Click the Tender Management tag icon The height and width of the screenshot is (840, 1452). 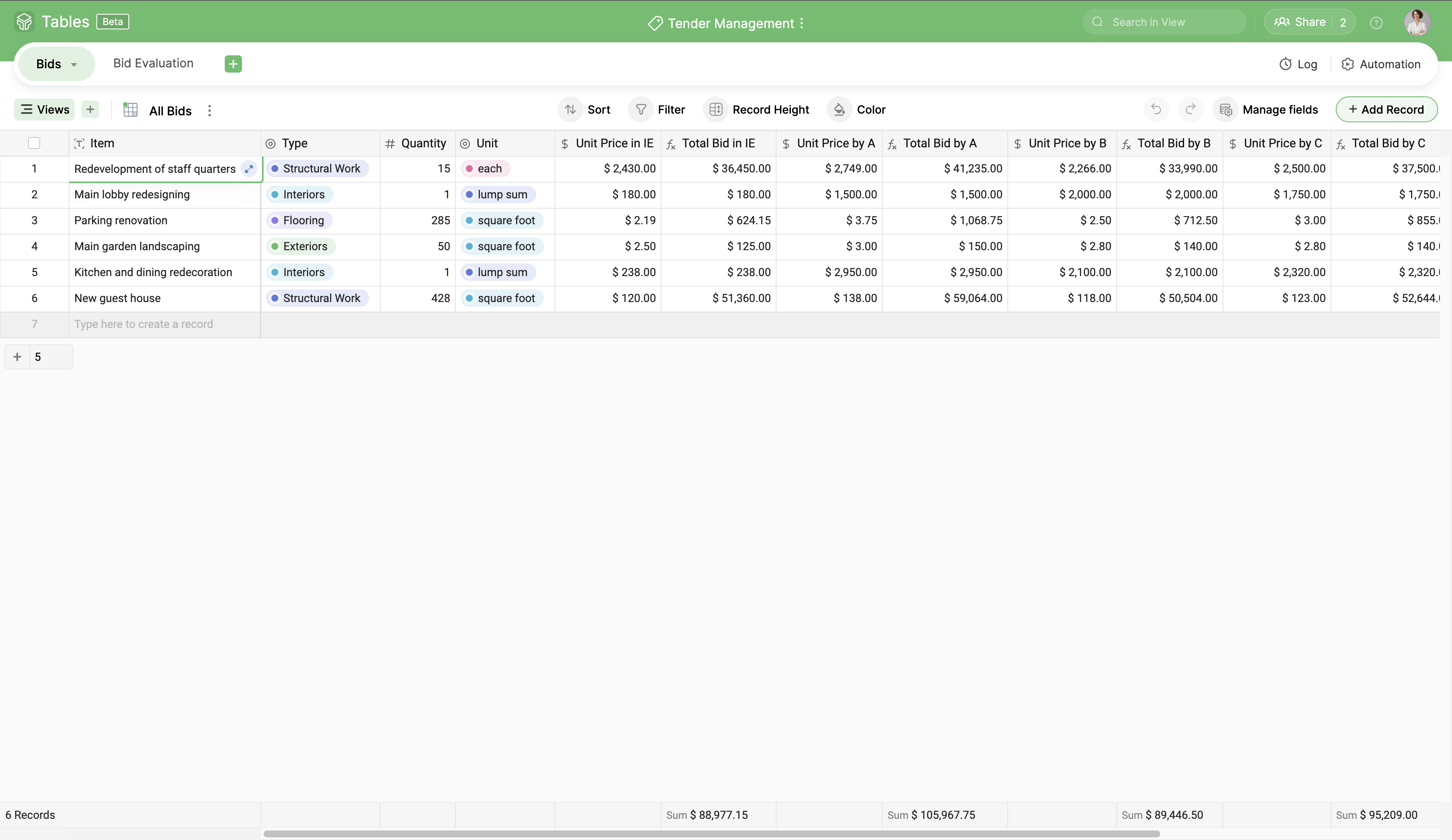(655, 23)
